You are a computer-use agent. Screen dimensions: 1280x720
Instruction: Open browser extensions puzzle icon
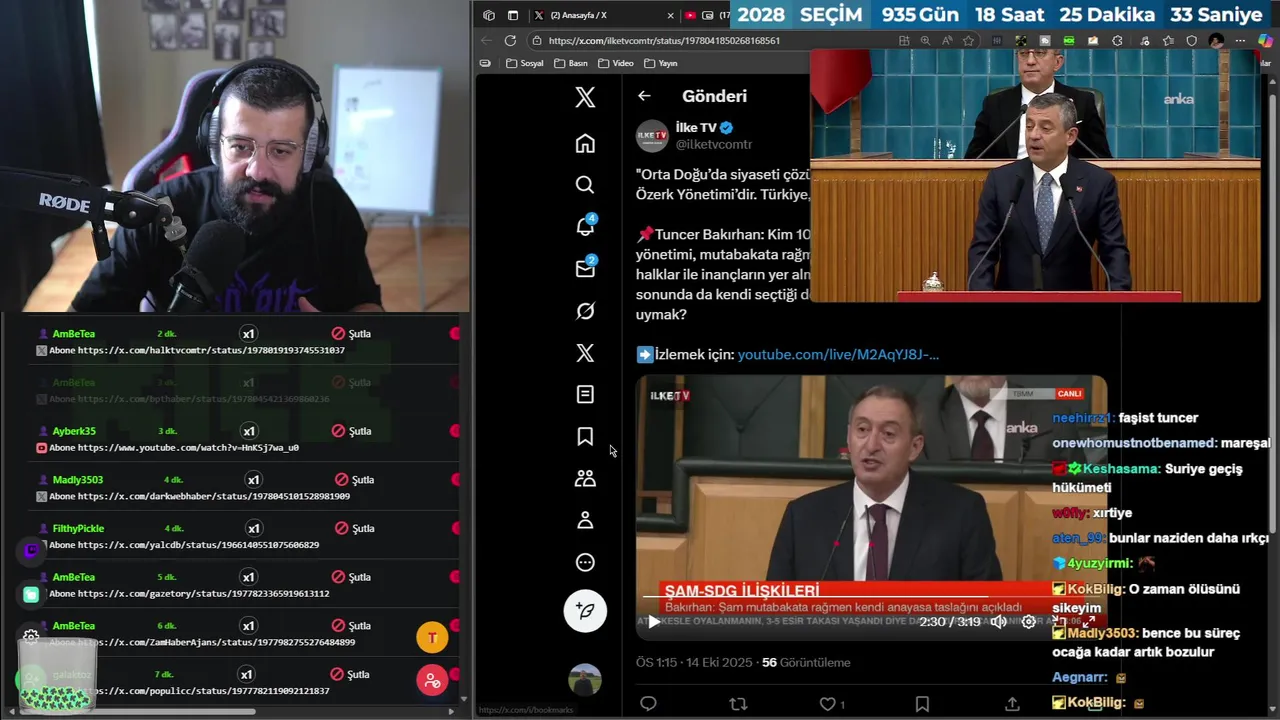tap(1117, 41)
